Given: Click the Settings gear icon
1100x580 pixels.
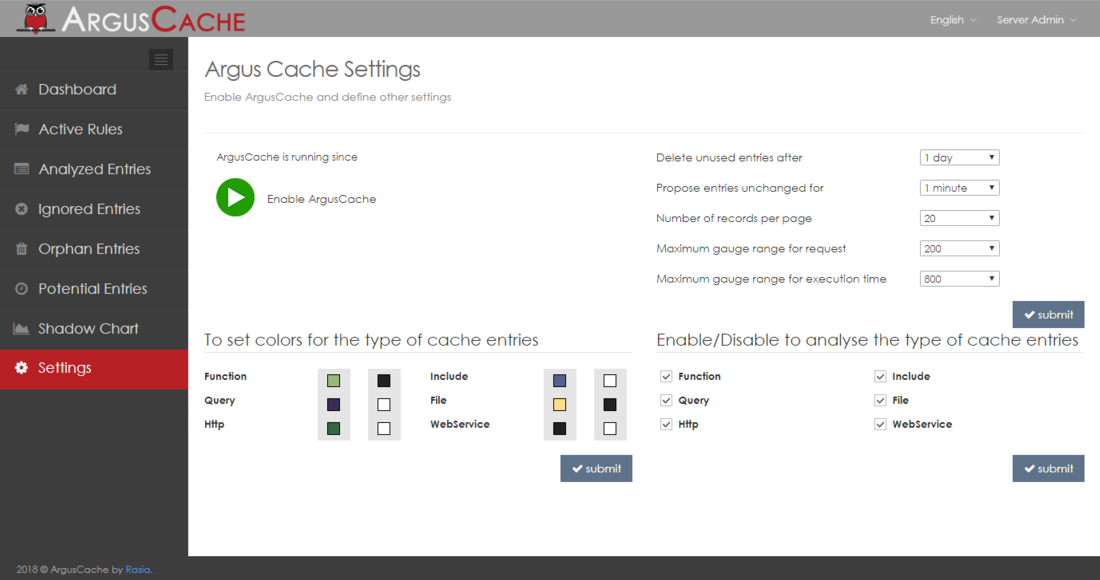Looking at the screenshot, I should tap(22, 367).
